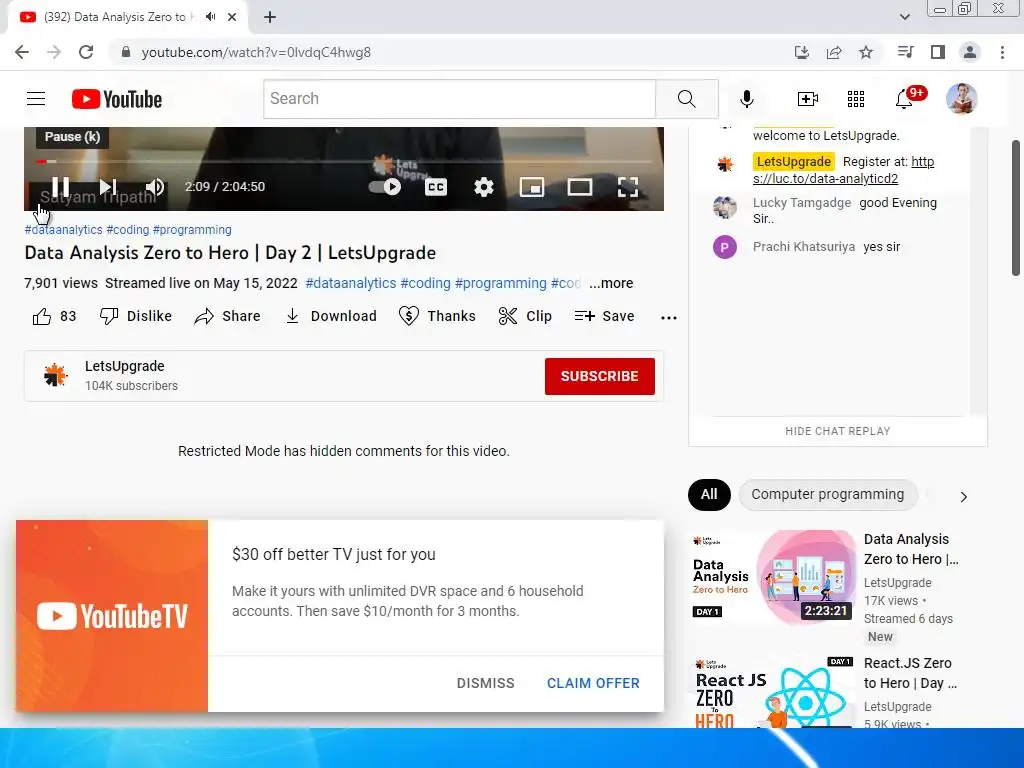Open video settings gear

click(483, 187)
